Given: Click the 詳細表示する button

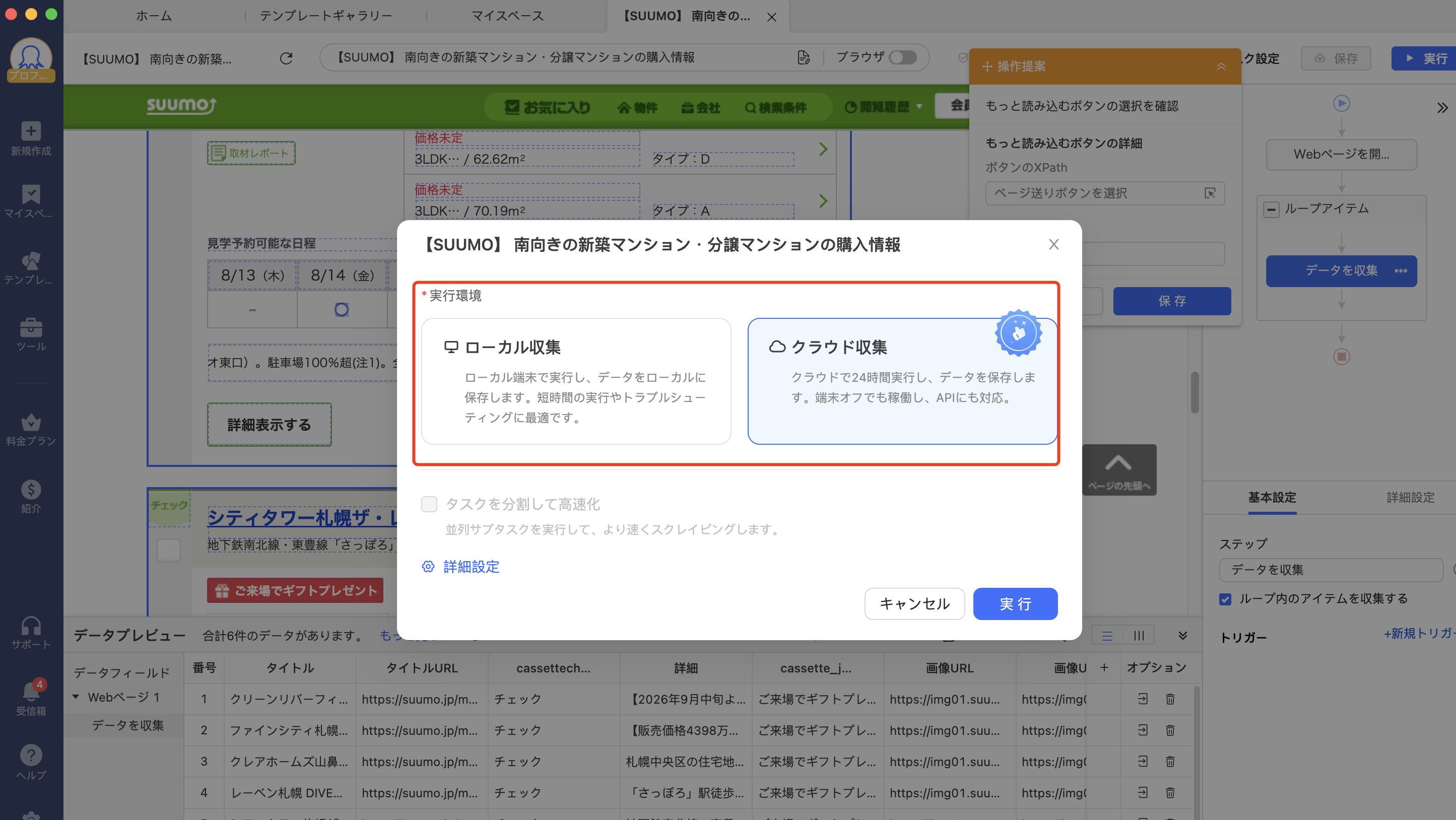Looking at the screenshot, I should (x=269, y=425).
